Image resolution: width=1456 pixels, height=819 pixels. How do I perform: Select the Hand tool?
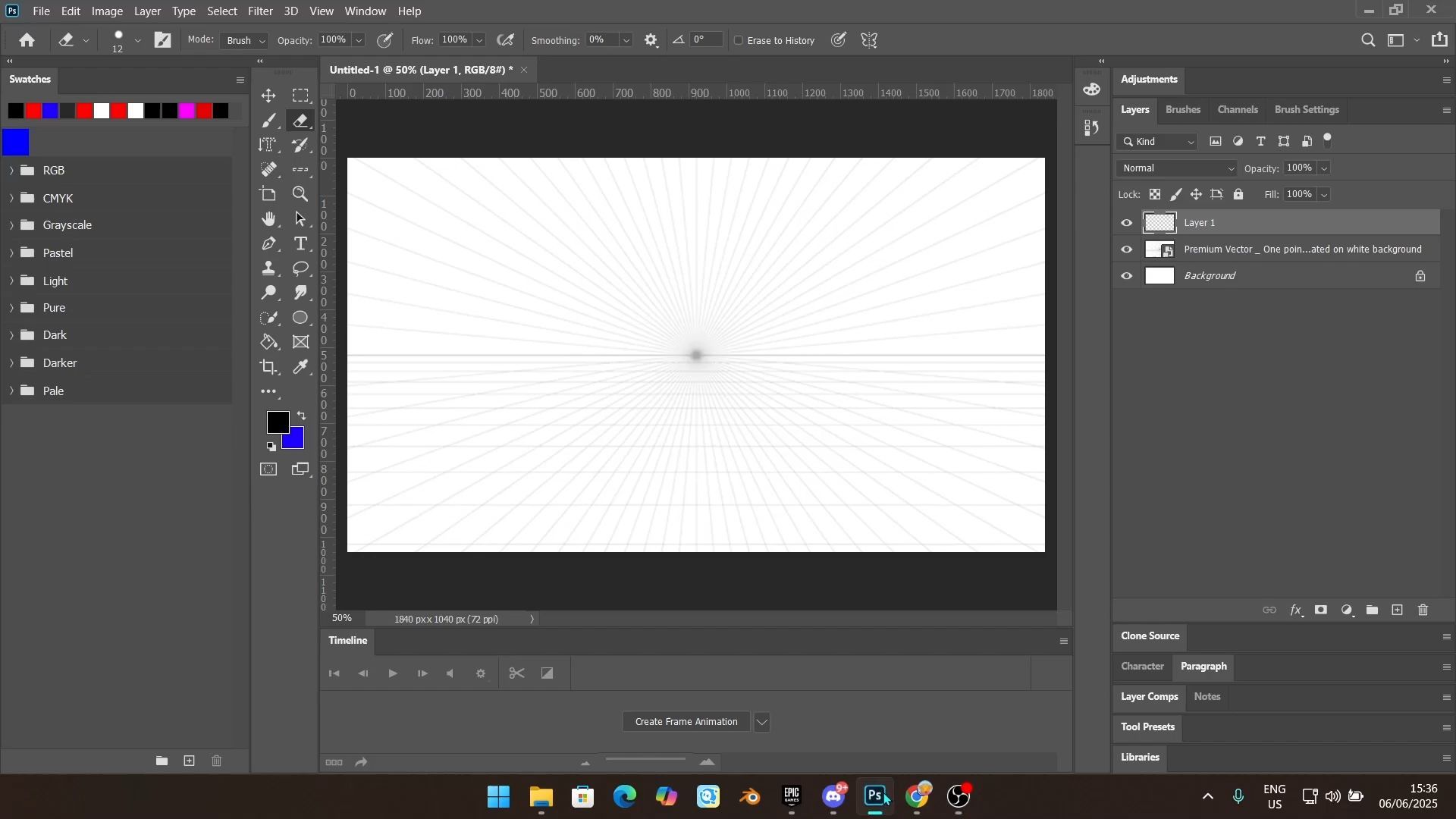click(x=268, y=219)
